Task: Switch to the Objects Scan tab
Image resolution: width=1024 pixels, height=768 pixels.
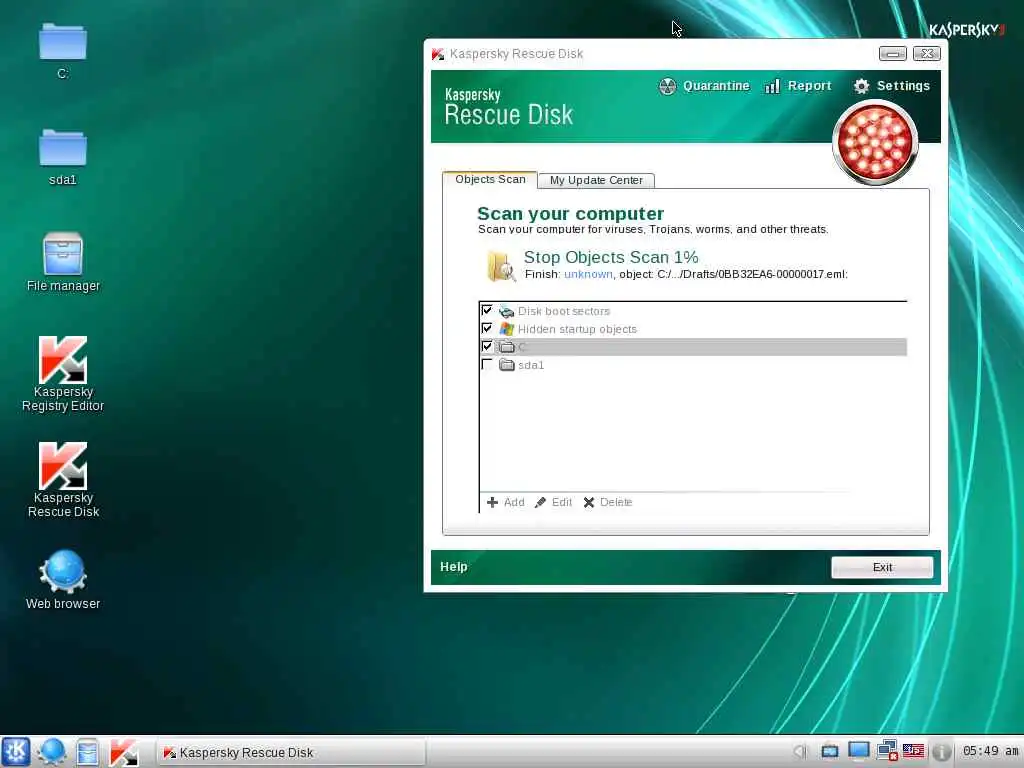Action: click(x=490, y=180)
